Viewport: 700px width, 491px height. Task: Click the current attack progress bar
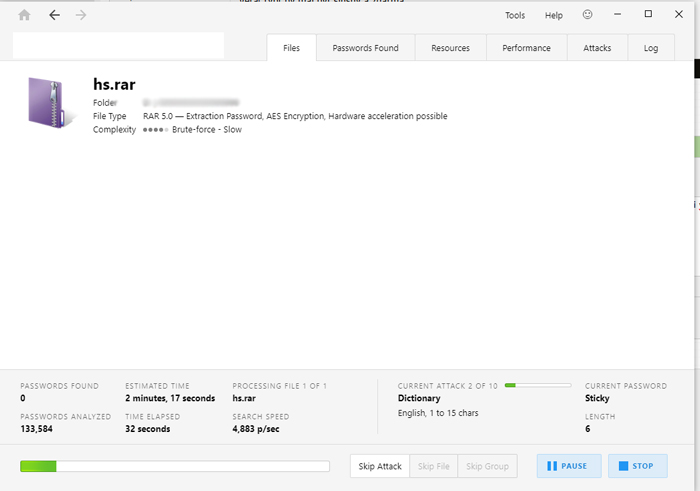coord(538,385)
